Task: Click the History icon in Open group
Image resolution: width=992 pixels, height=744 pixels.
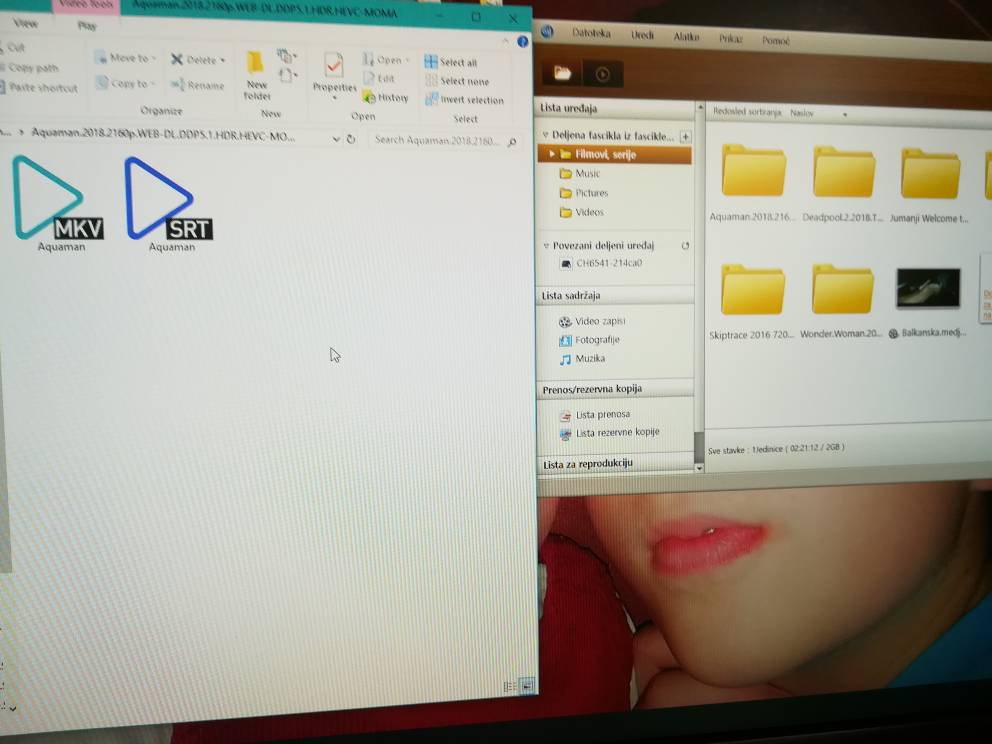Action: pyautogui.click(x=386, y=98)
